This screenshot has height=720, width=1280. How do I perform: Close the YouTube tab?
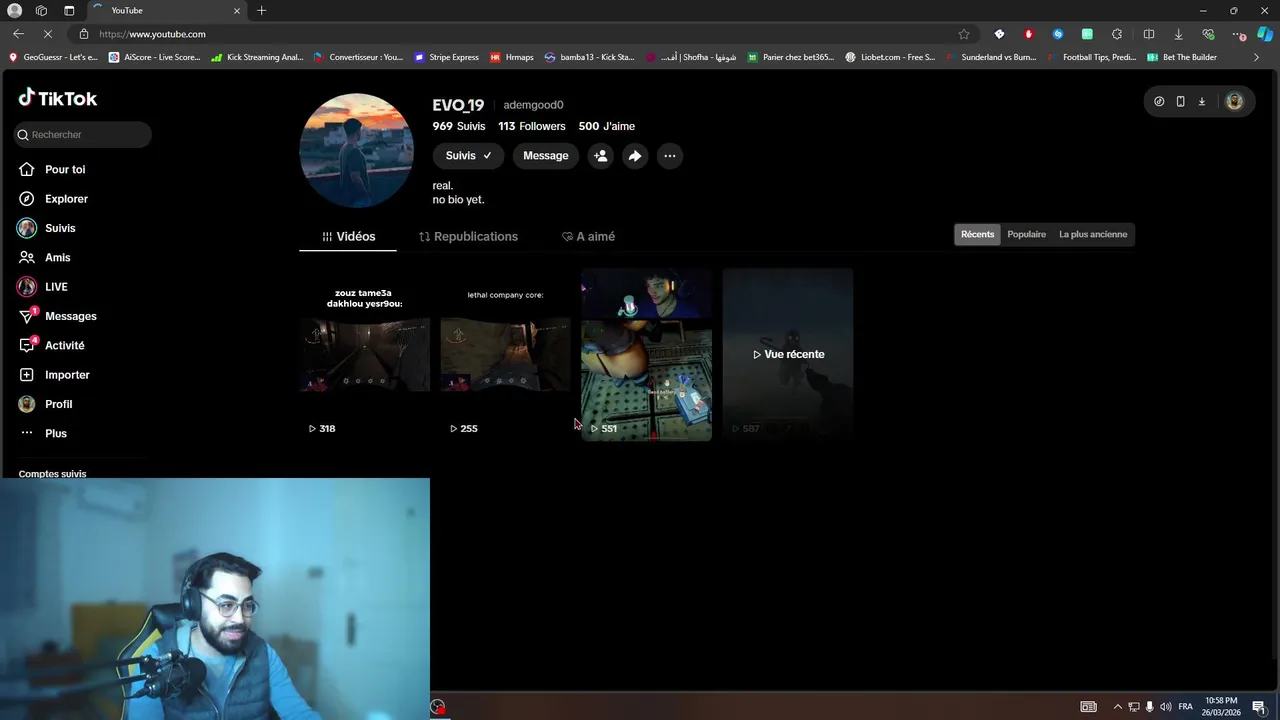(x=237, y=10)
